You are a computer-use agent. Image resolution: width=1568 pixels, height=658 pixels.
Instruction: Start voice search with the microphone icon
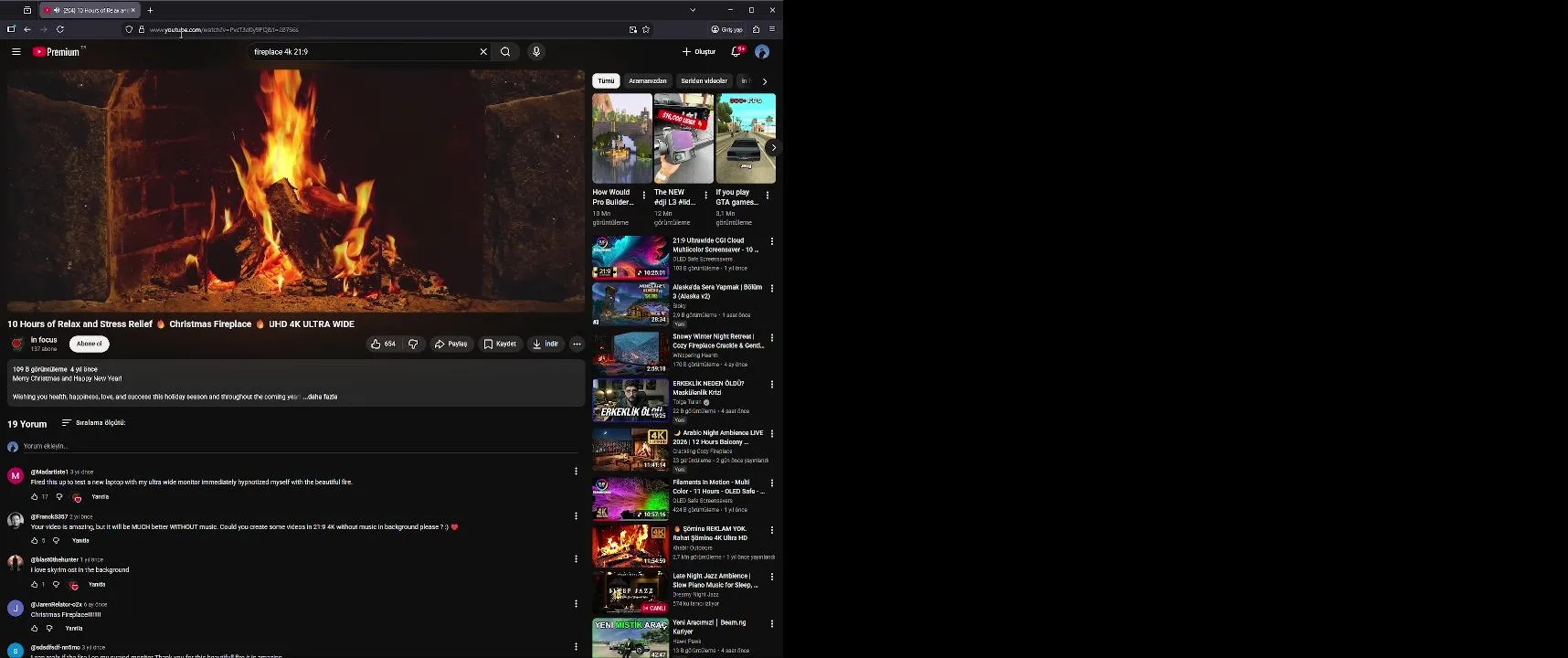pyautogui.click(x=536, y=52)
